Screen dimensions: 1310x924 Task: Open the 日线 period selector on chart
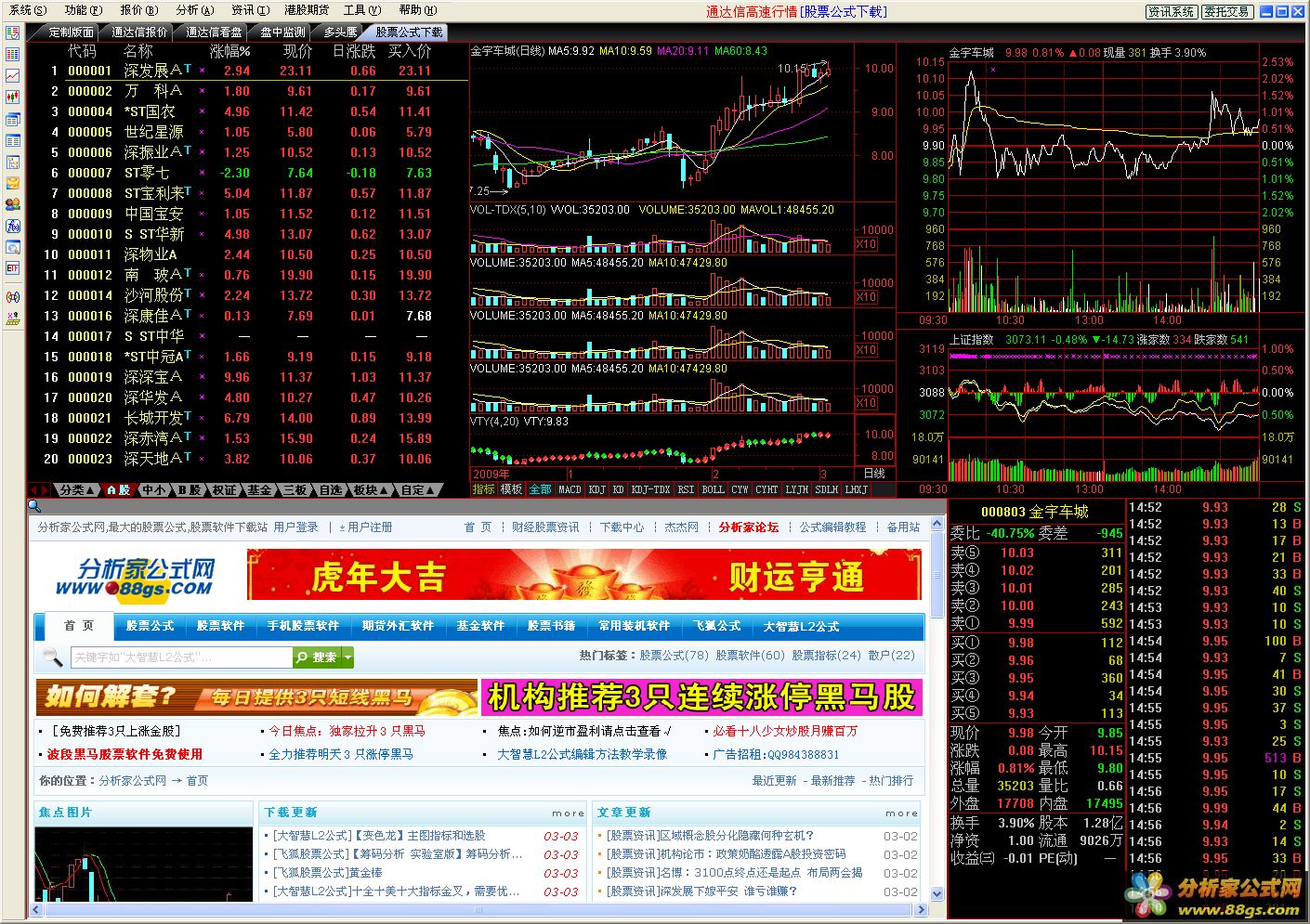(x=874, y=474)
